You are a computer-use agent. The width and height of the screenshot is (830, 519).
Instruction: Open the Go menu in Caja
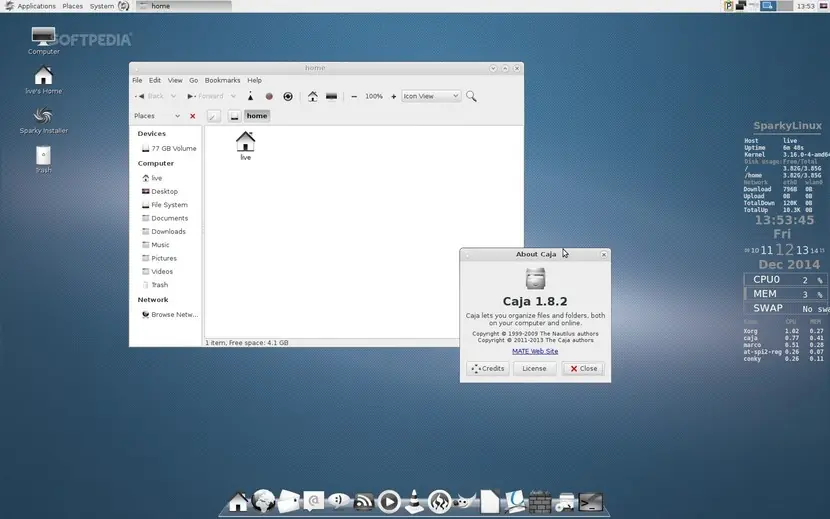194,80
